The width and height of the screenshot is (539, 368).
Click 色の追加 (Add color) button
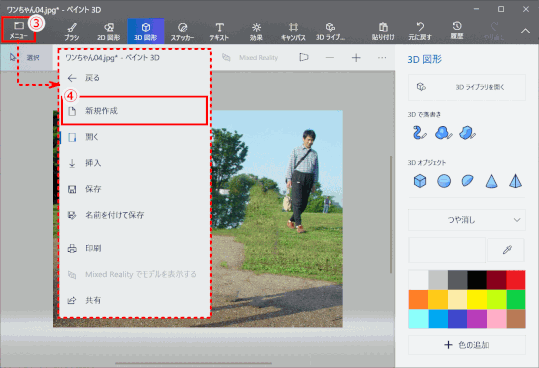coord(467,345)
